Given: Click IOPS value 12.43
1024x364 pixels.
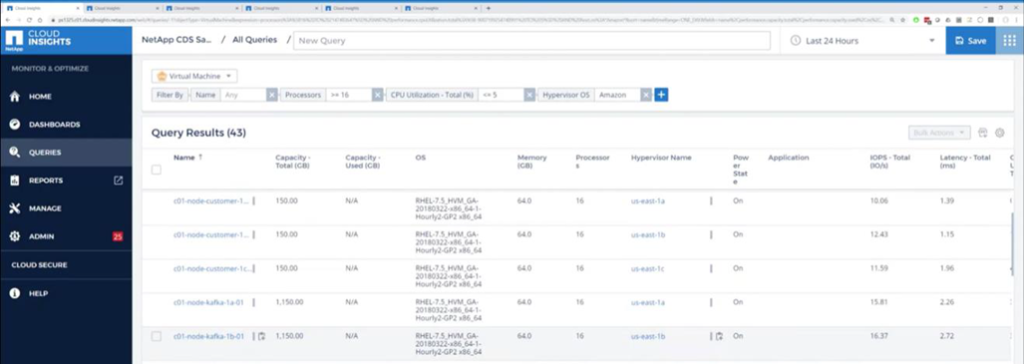Looking at the screenshot, I should point(879,234).
